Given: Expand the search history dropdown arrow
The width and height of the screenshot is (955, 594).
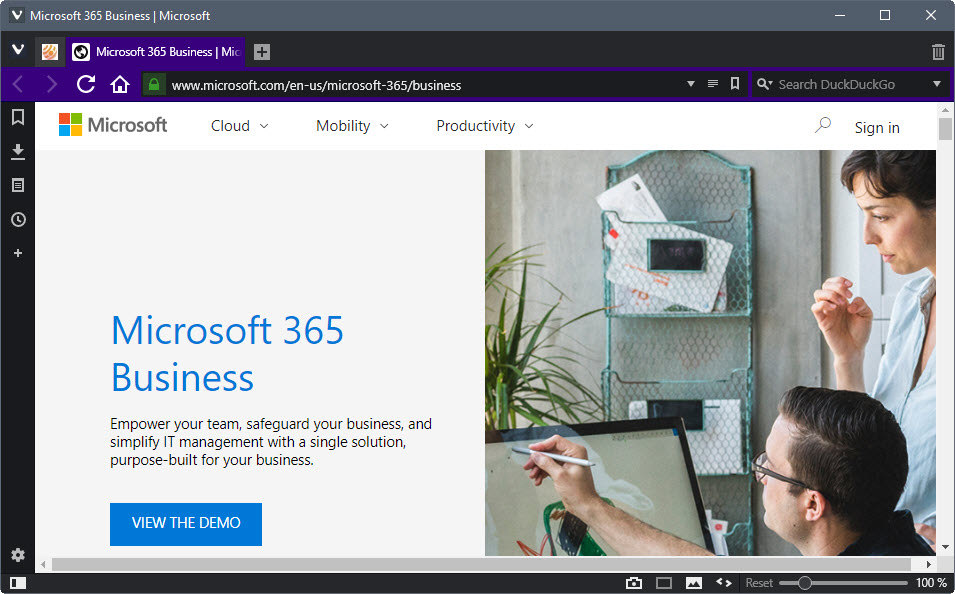Looking at the screenshot, I should coord(937,84).
